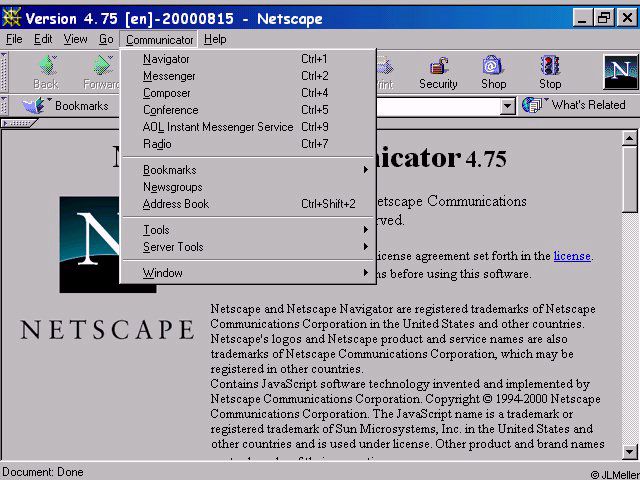Click the Stop traffic light icon
Image resolution: width=640 pixels, height=480 pixels.
point(550,65)
